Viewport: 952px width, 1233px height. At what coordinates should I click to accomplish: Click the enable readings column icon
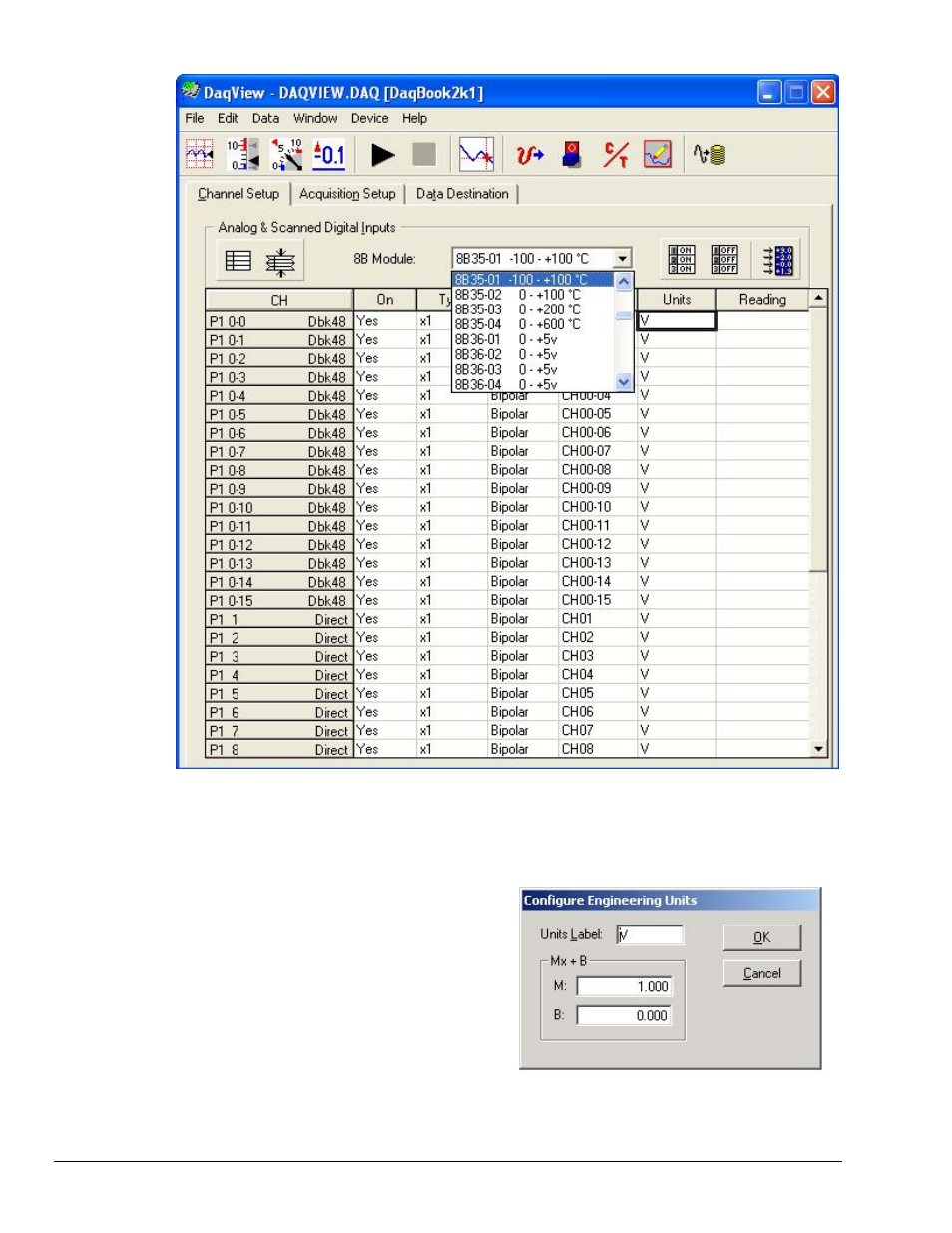tap(777, 260)
